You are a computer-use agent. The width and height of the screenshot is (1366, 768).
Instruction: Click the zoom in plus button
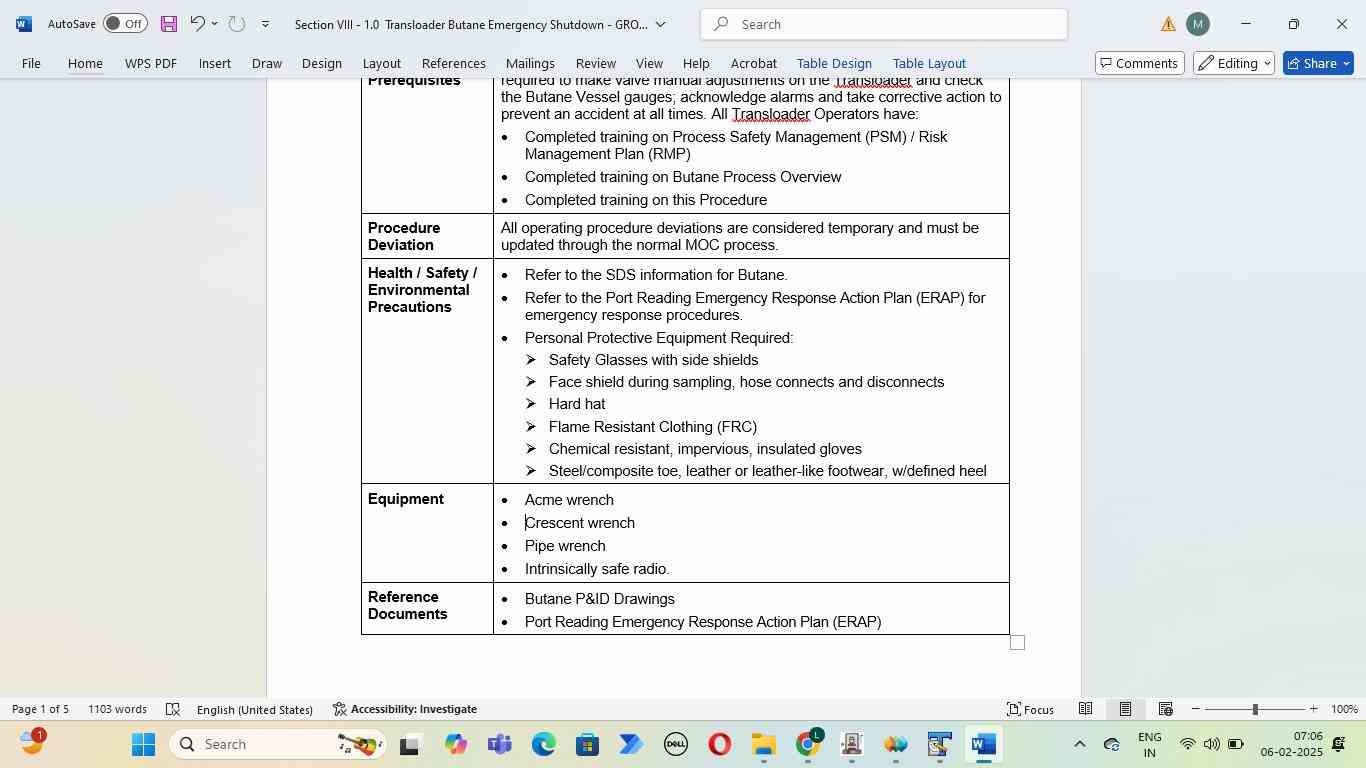pos(1314,709)
